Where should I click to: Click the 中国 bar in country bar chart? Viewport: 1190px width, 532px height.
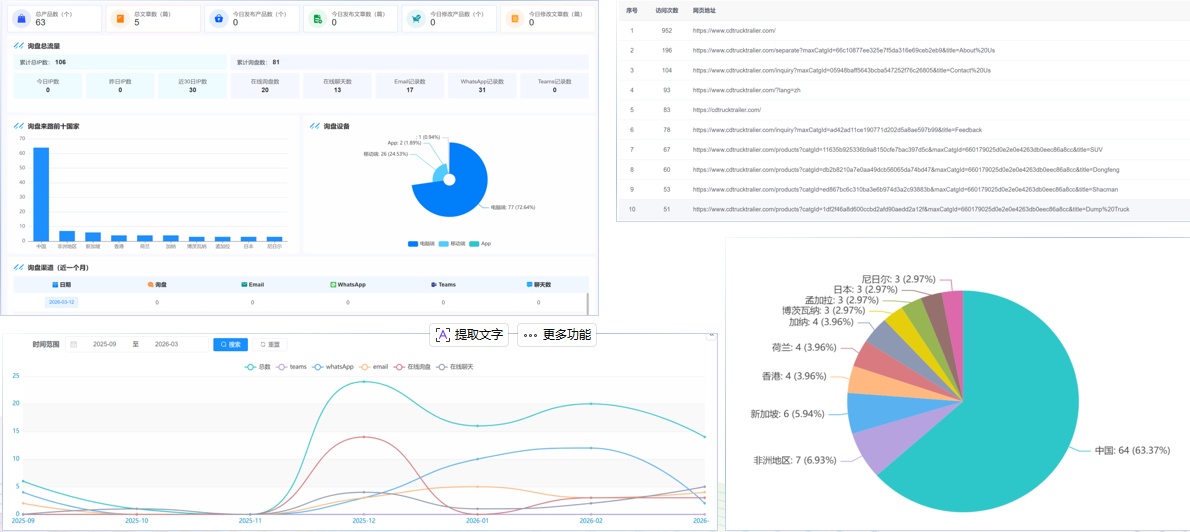point(41,194)
